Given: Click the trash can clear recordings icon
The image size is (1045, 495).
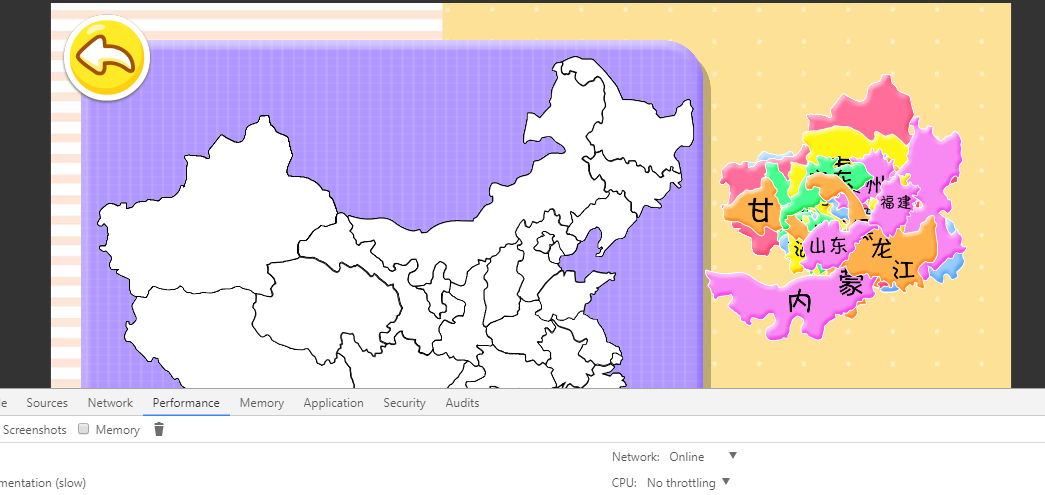Looking at the screenshot, I should (x=159, y=430).
